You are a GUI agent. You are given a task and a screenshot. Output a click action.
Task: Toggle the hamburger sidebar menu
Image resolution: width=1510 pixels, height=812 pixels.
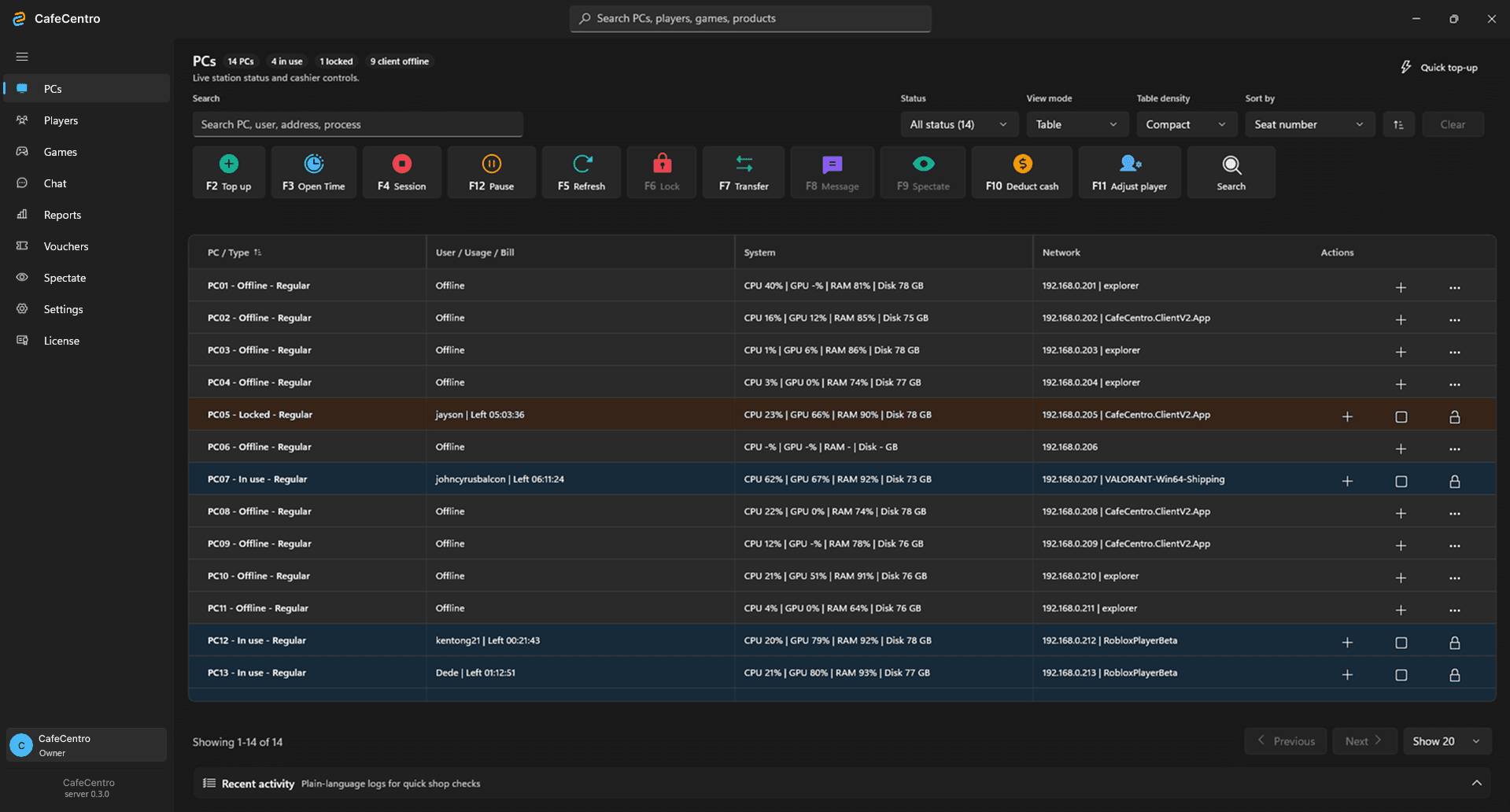click(22, 57)
